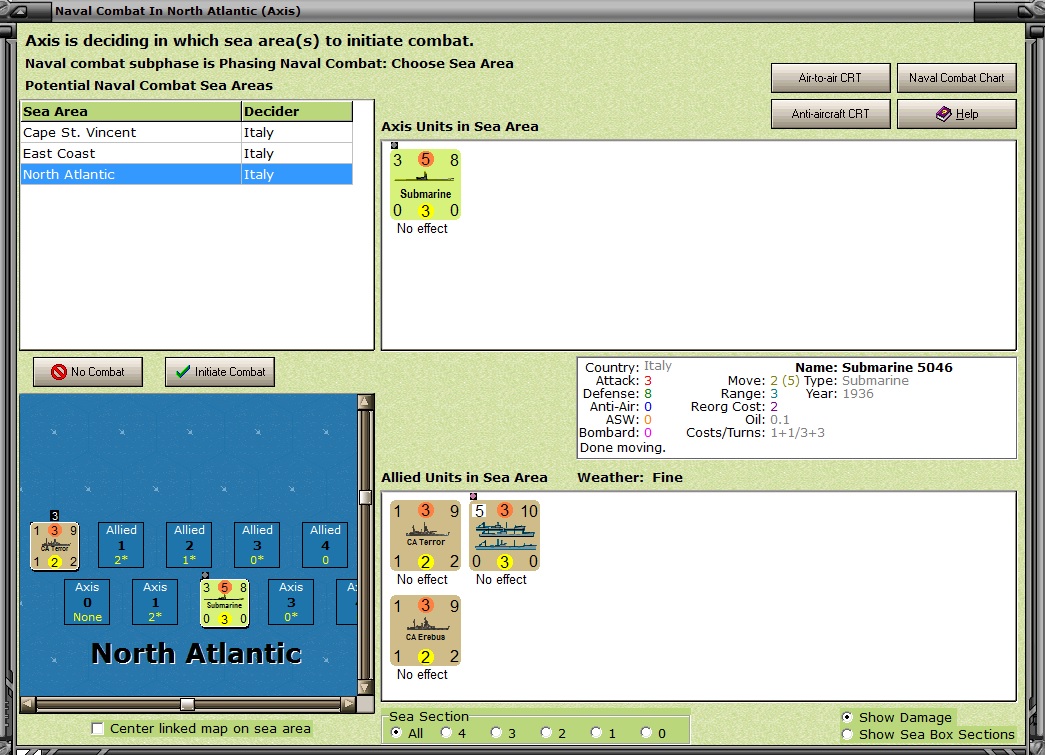This screenshot has height=755, width=1045.
Task: Select the Italian Submarine counter in Axis Units
Action: (425, 185)
